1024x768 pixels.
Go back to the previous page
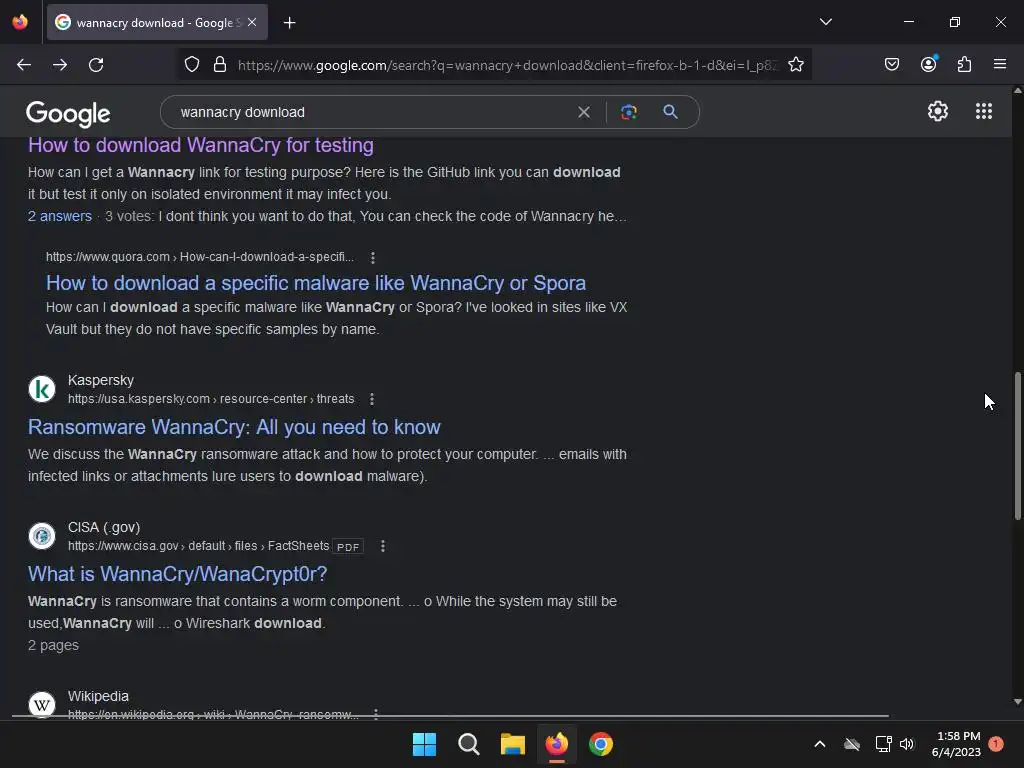coord(24,65)
